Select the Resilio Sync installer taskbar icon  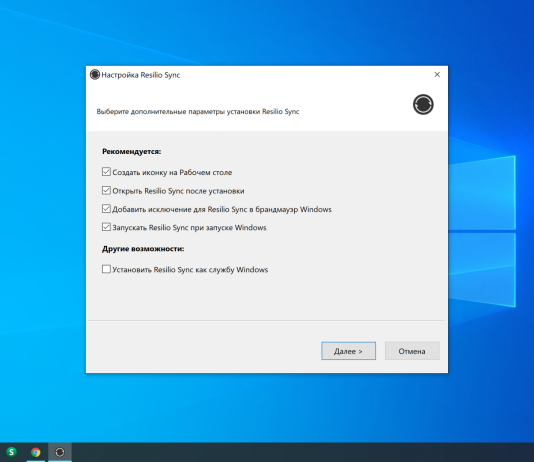[x=60, y=452]
